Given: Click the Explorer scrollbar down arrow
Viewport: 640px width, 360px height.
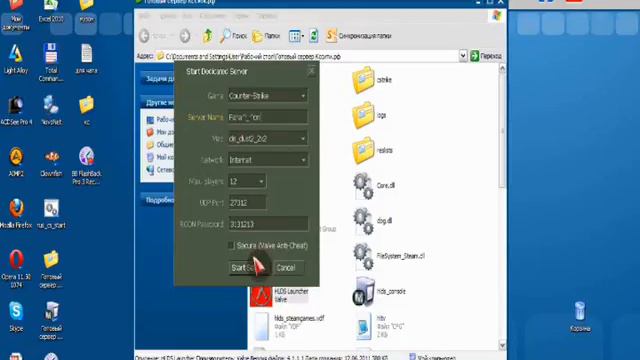Looking at the screenshot, I should tap(502, 345).
